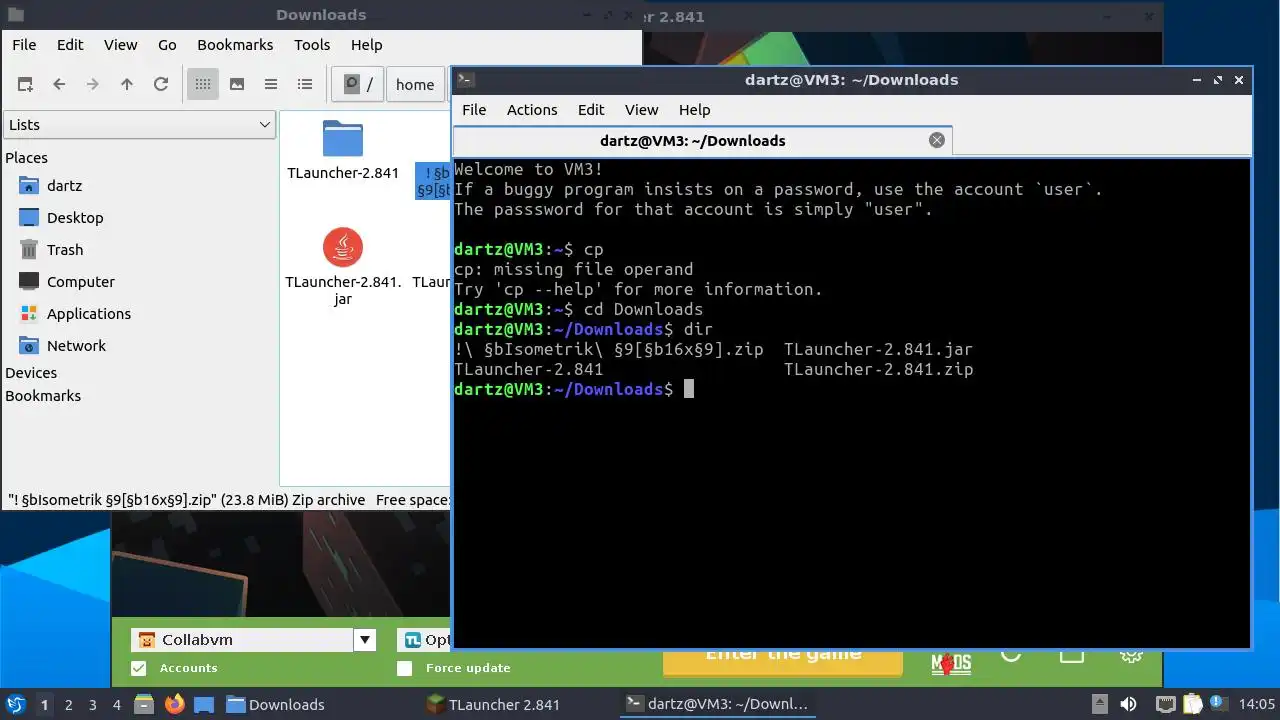Switch to workspace 1
The height and width of the screenshot is (720, 1280).
pyautogui.click(x=44, y=705)
